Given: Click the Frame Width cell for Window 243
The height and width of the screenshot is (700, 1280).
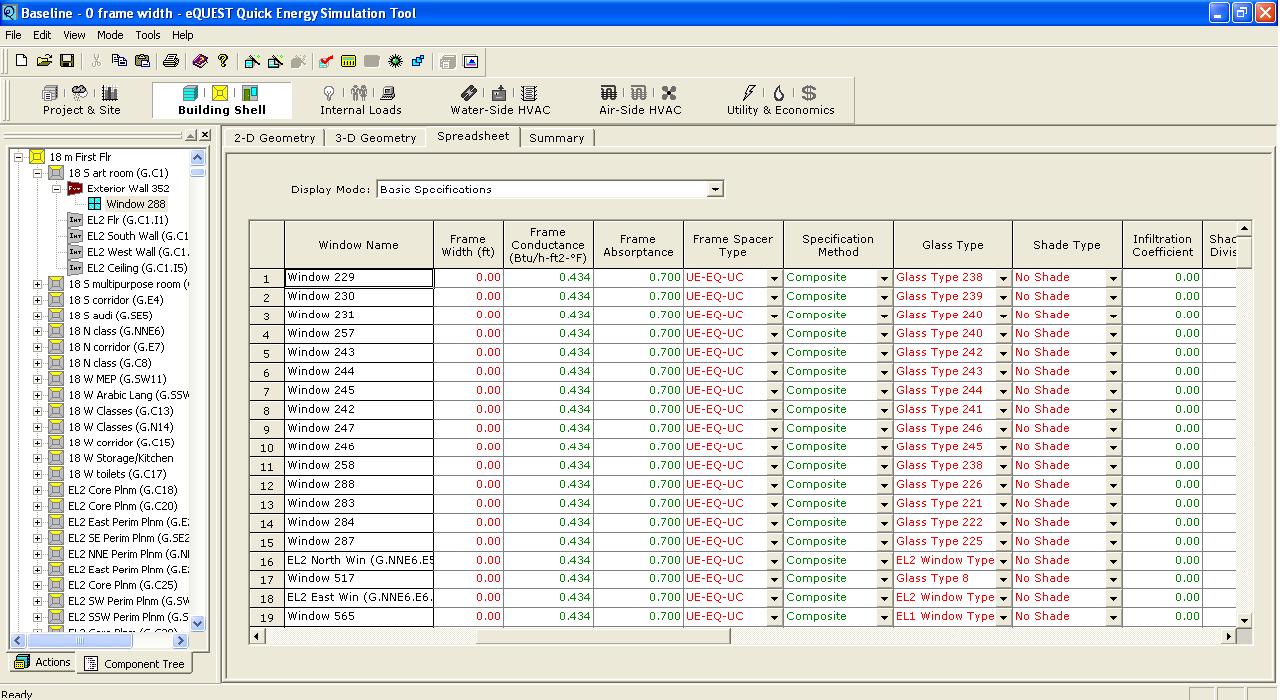Looking at the screenshot, I should pos(468,353).
